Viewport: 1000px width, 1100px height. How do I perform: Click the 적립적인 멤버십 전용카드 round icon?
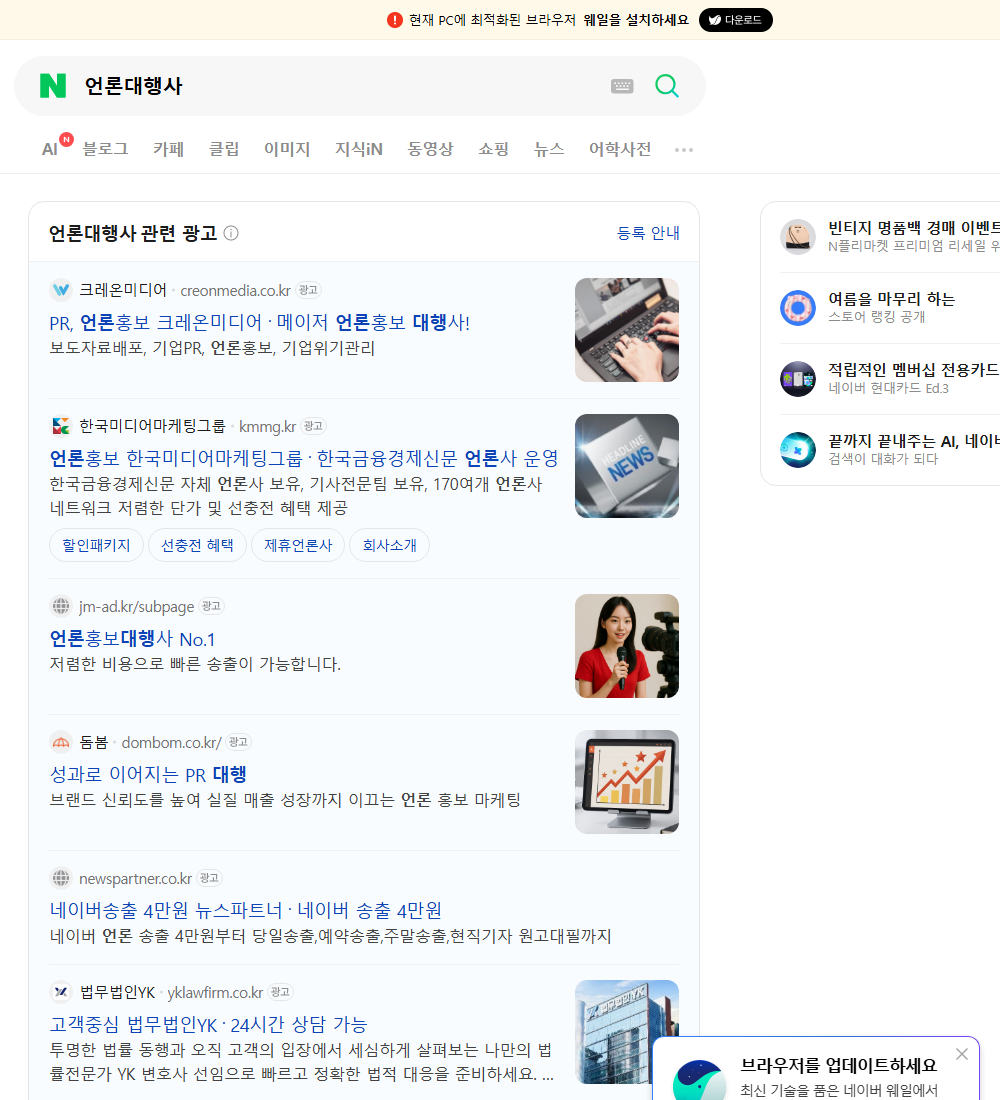798,379
